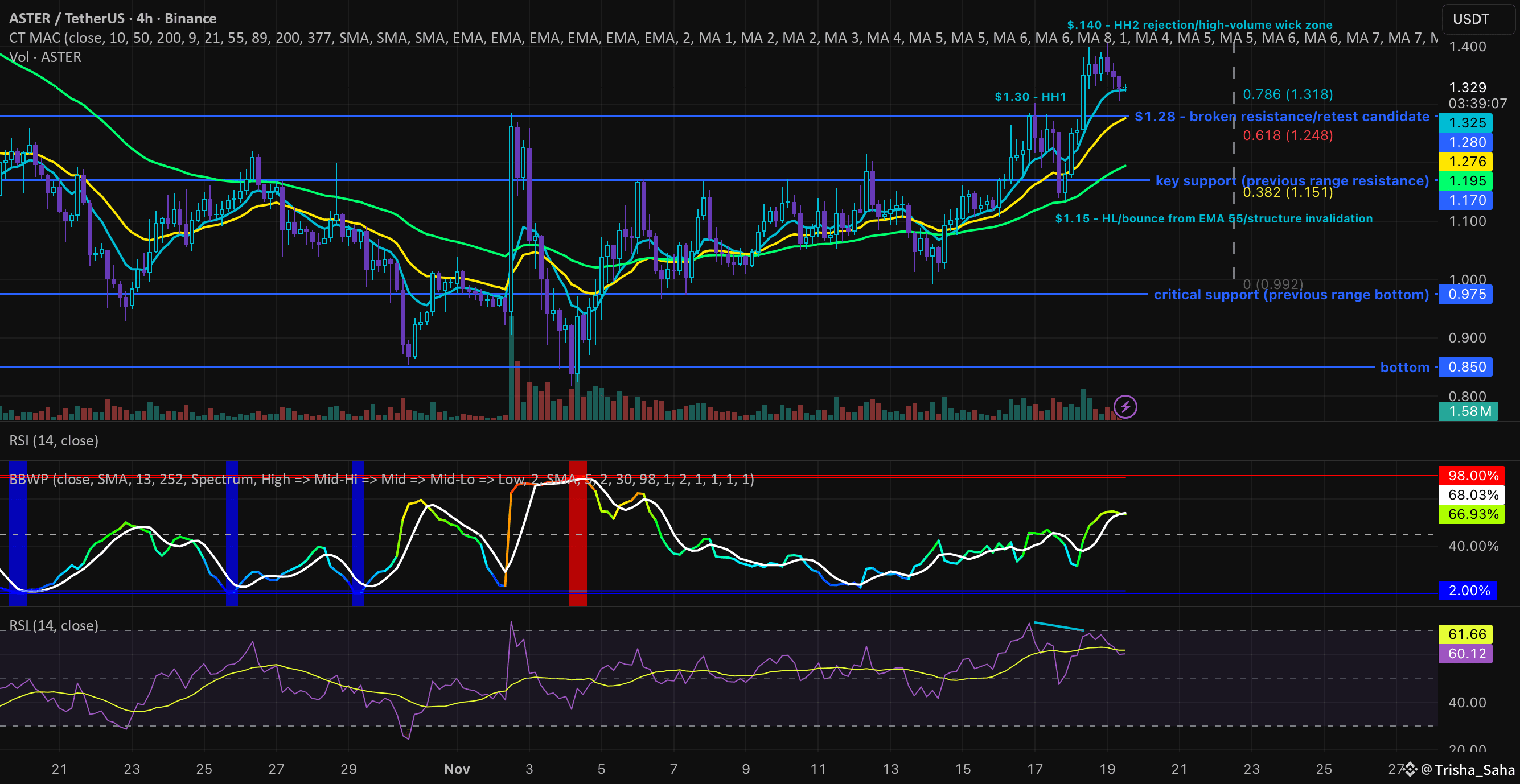Select the '$1.28 - broken resistance' text annotation
This screenshot has height=784, width=1520.
(x=1281, y=116)
